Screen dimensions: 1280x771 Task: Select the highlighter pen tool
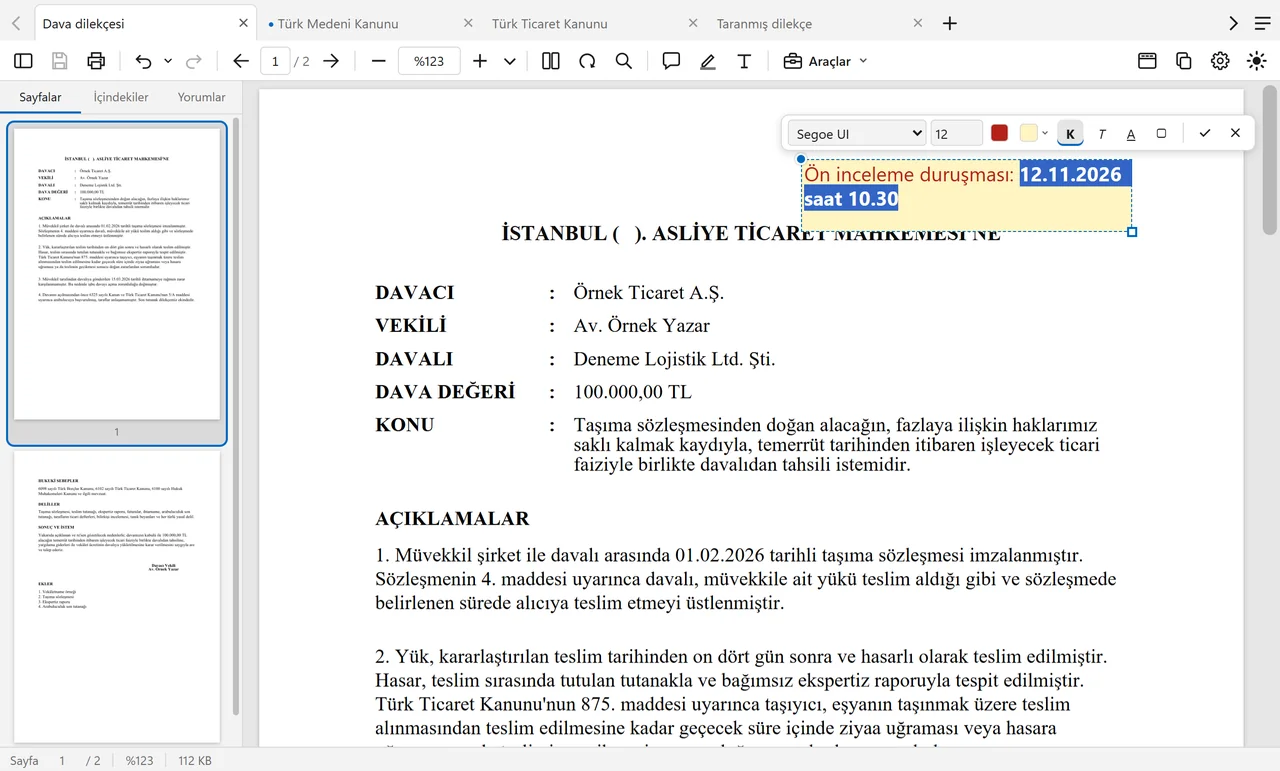[x=708, y=61]
